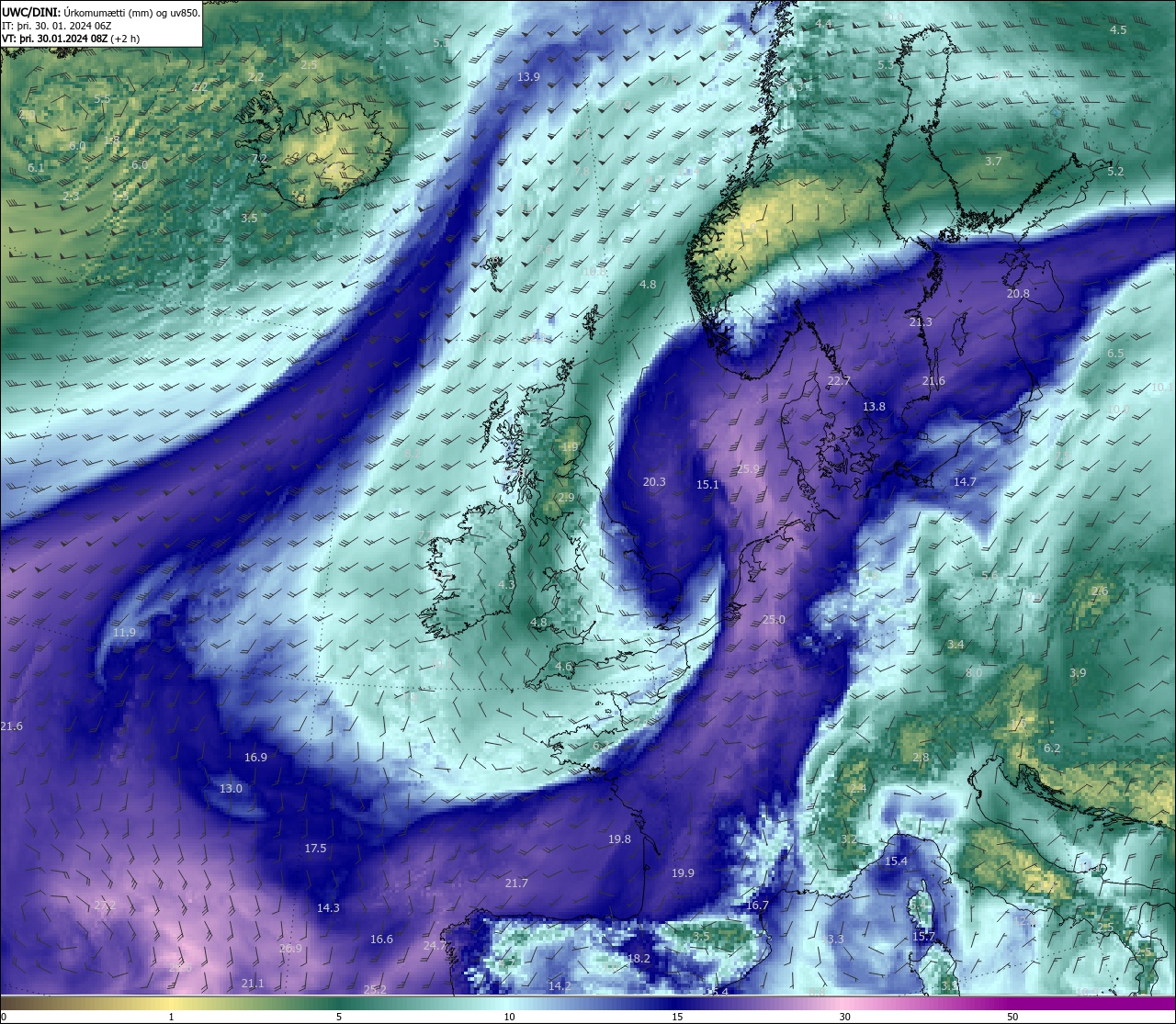Click the 4.6 value over southwest England

coord(563,667)
